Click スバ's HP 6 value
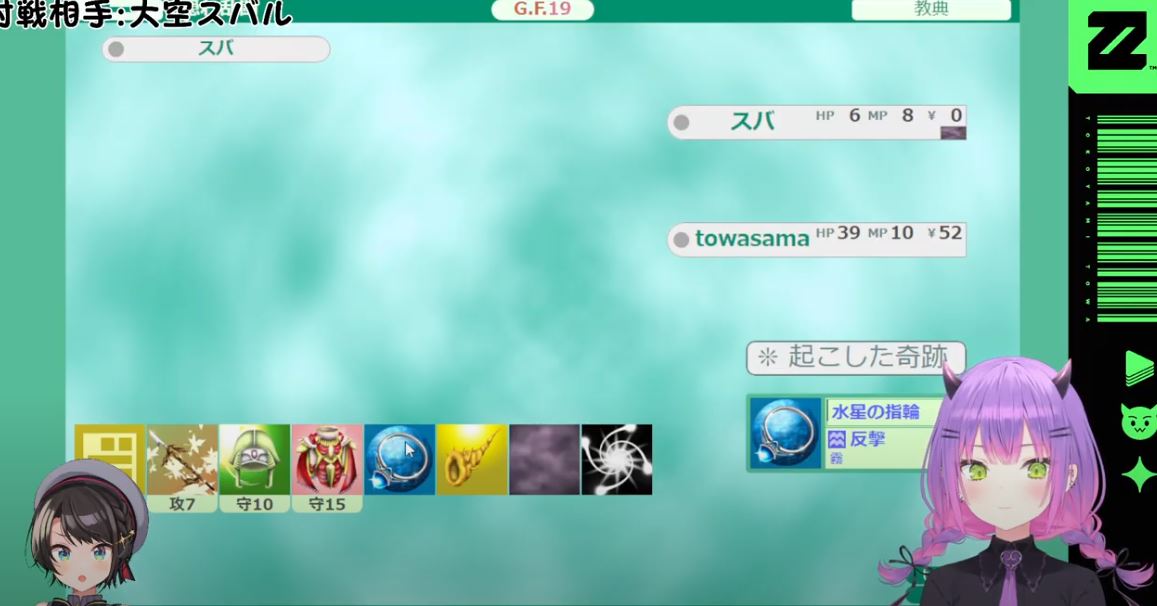The image size is (1157, 606). [838, 115]
